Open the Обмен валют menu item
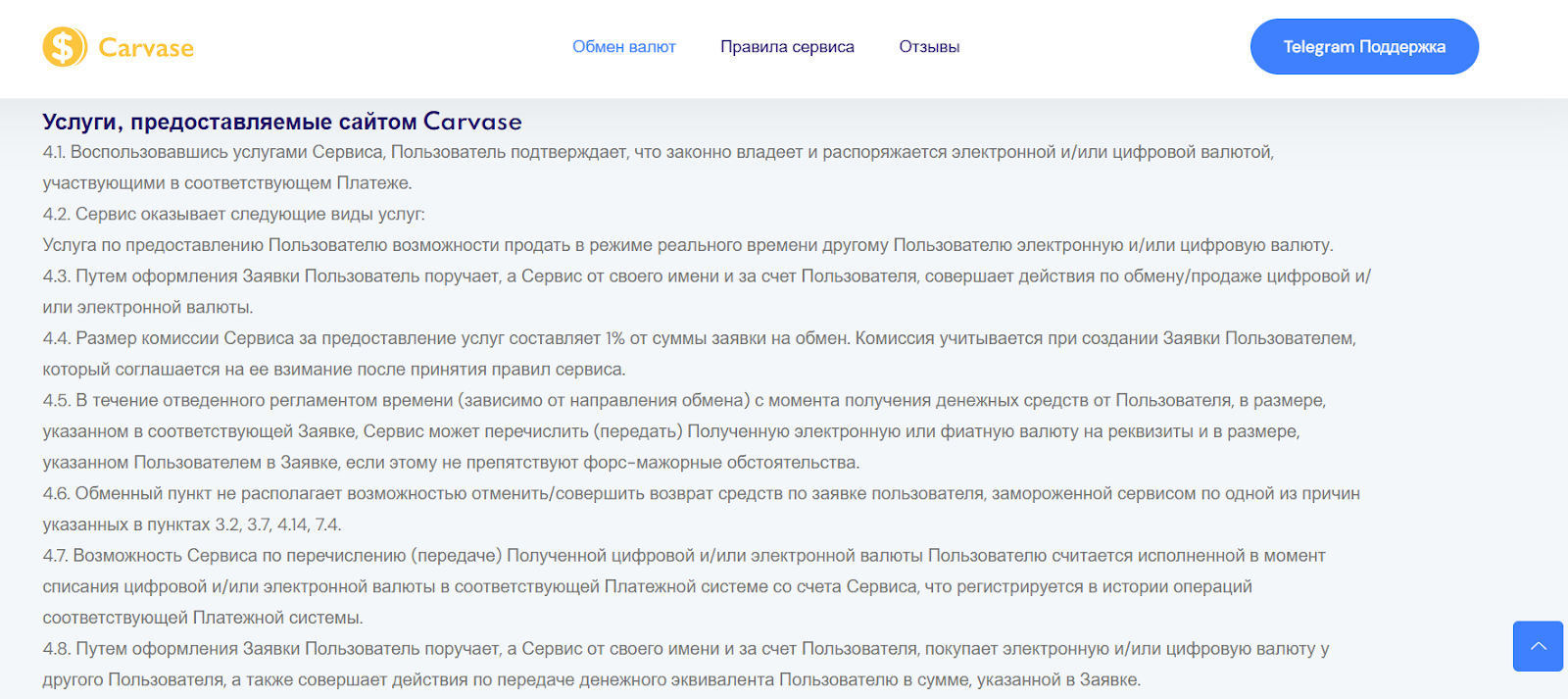Viewport: 1568px width, 699px height. tap(624, 47)
